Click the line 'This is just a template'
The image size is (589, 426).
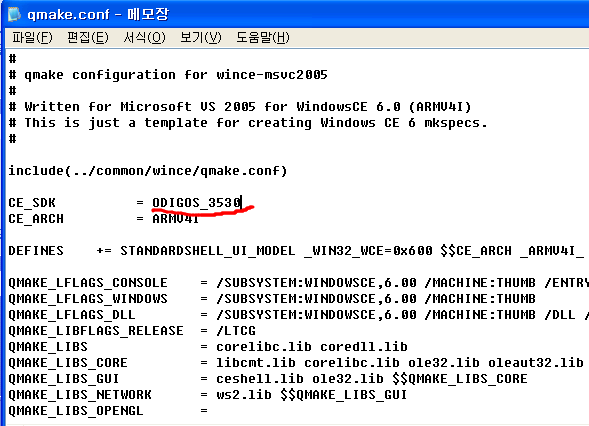pos(116,123)
